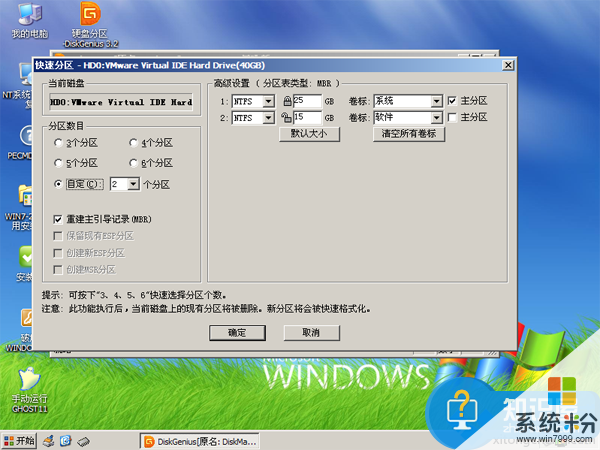Click the clear all volume labels button
Viewport: 600px width, 450px height.
point(409,134)
